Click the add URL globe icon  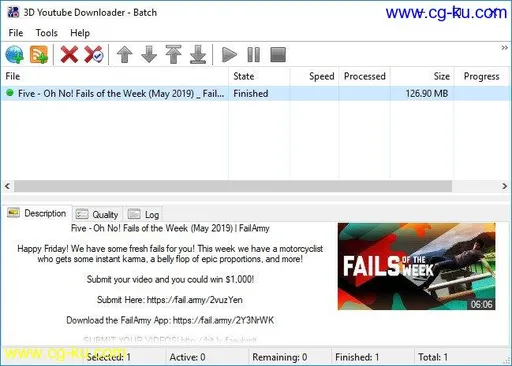coord(14,54)
